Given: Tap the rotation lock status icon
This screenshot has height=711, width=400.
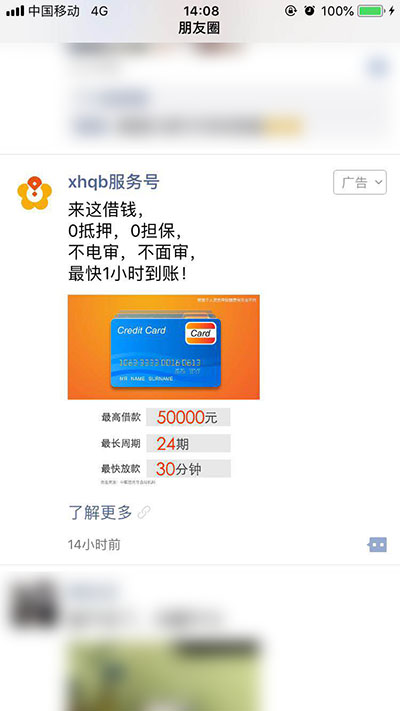Looking at the screenshot, I should click(291, 11).
